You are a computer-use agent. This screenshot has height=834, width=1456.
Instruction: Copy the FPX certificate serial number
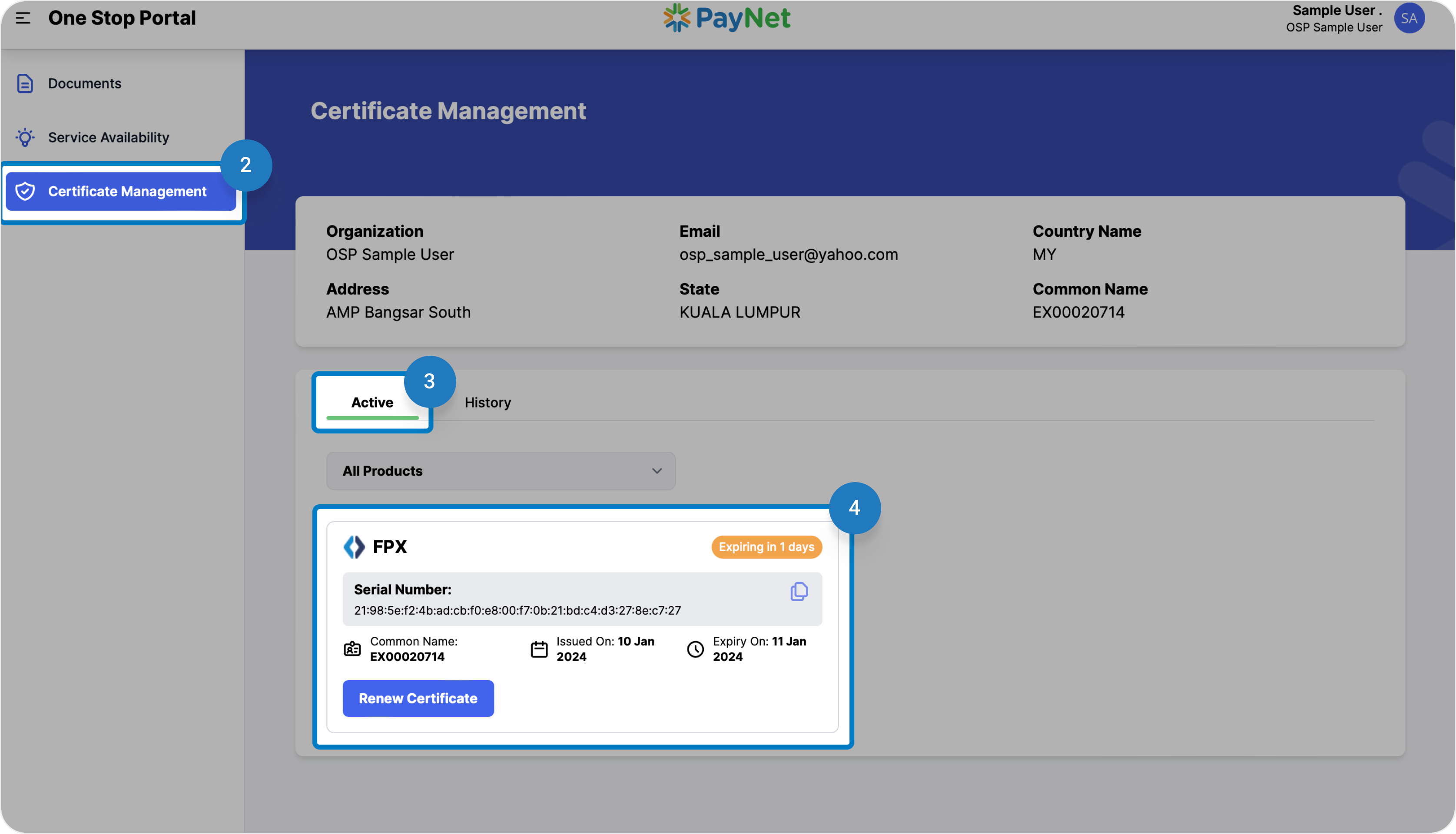point(799,591)
